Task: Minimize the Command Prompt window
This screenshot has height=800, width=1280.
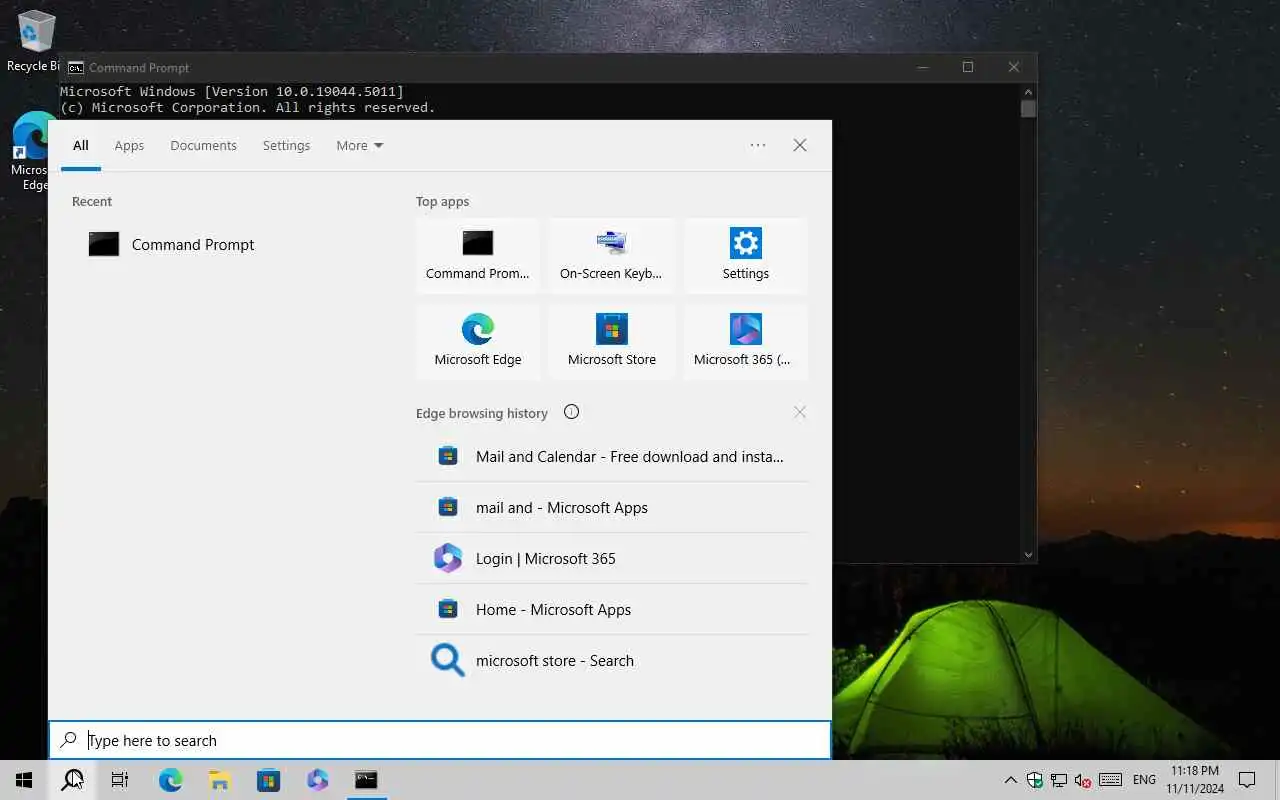Action: coord(922,67)
